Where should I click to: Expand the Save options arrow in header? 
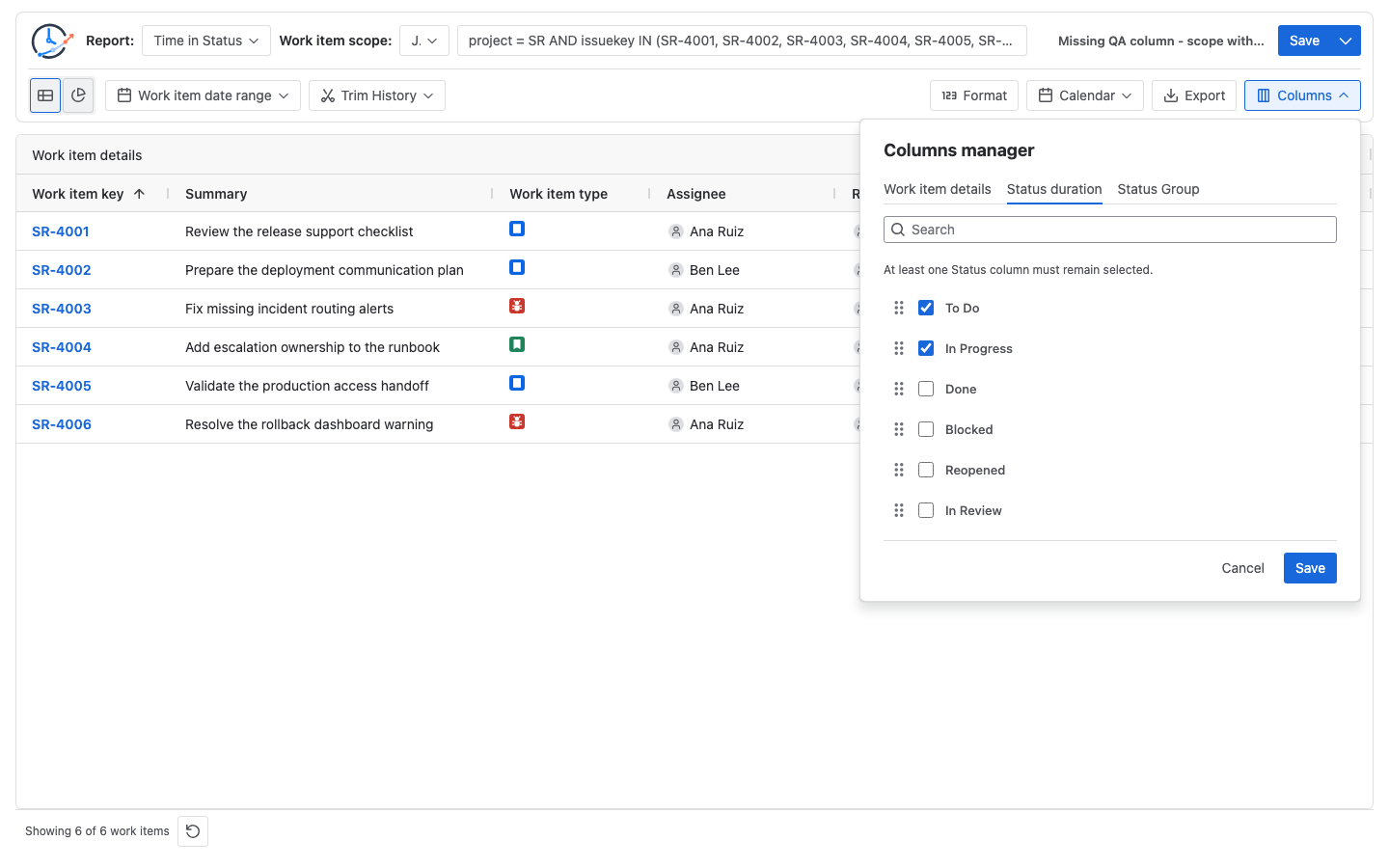[1346, 41]
